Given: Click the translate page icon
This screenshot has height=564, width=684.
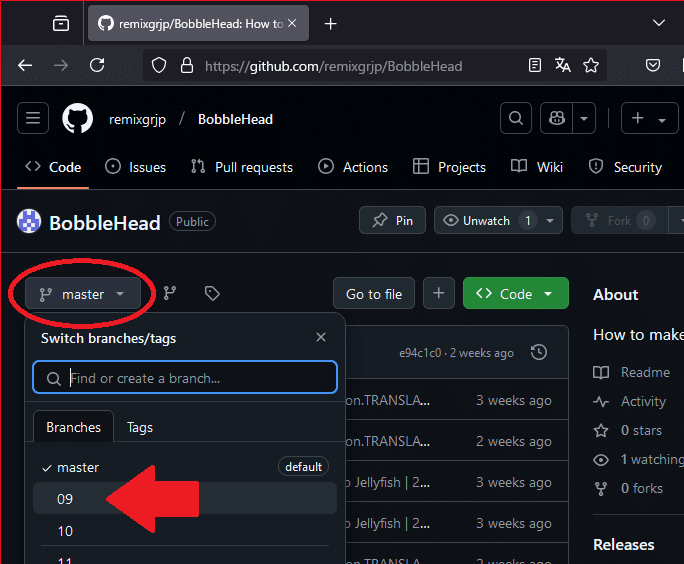Looking at the screenshot, I should (x=563, y=65).
